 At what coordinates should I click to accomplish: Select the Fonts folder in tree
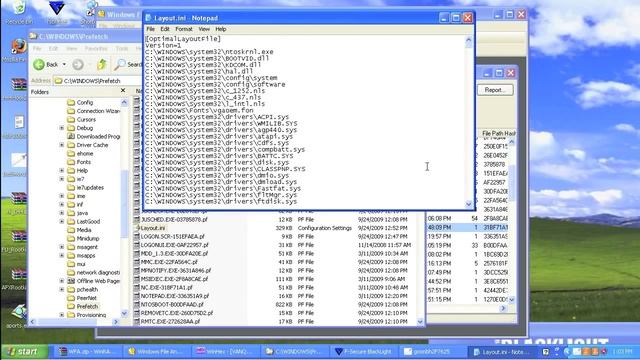(x=84, y=162)
